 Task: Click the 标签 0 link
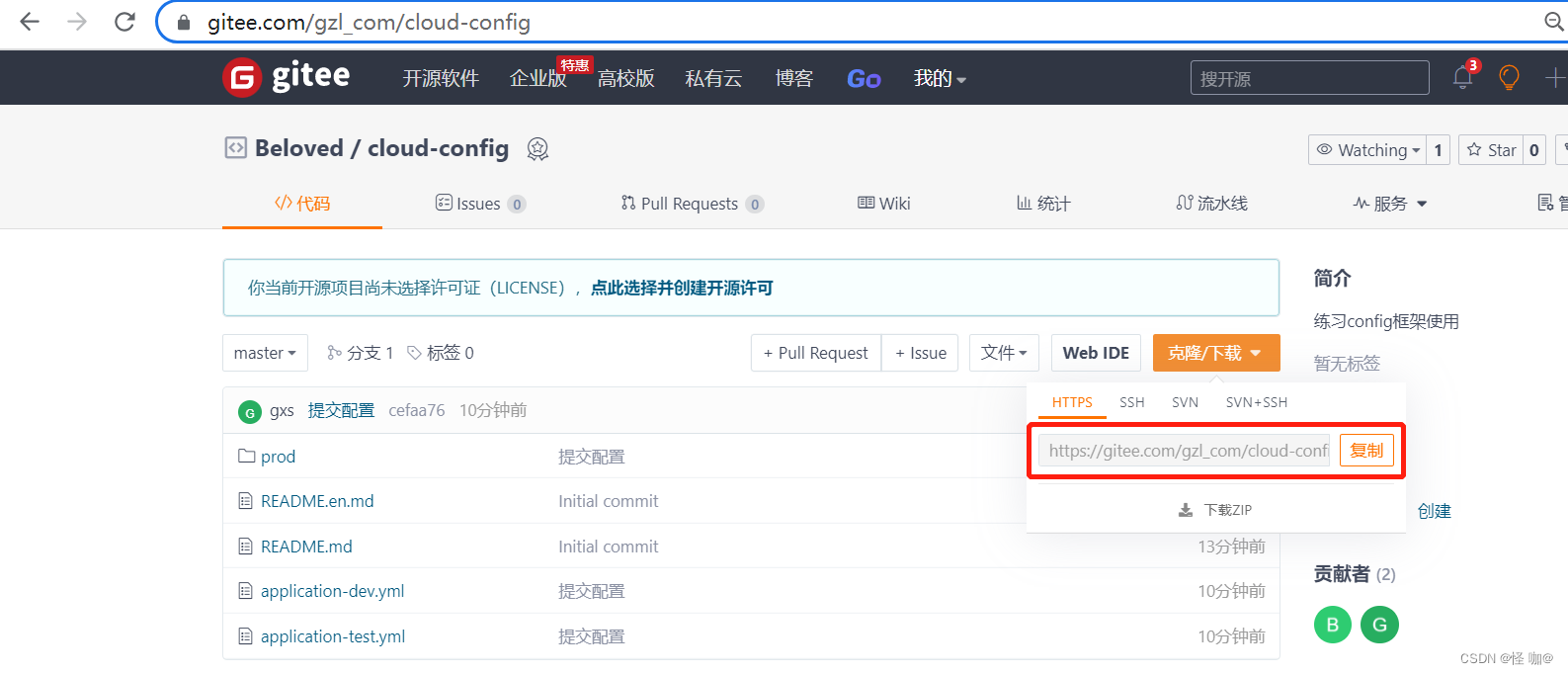(x=441, y=353)
